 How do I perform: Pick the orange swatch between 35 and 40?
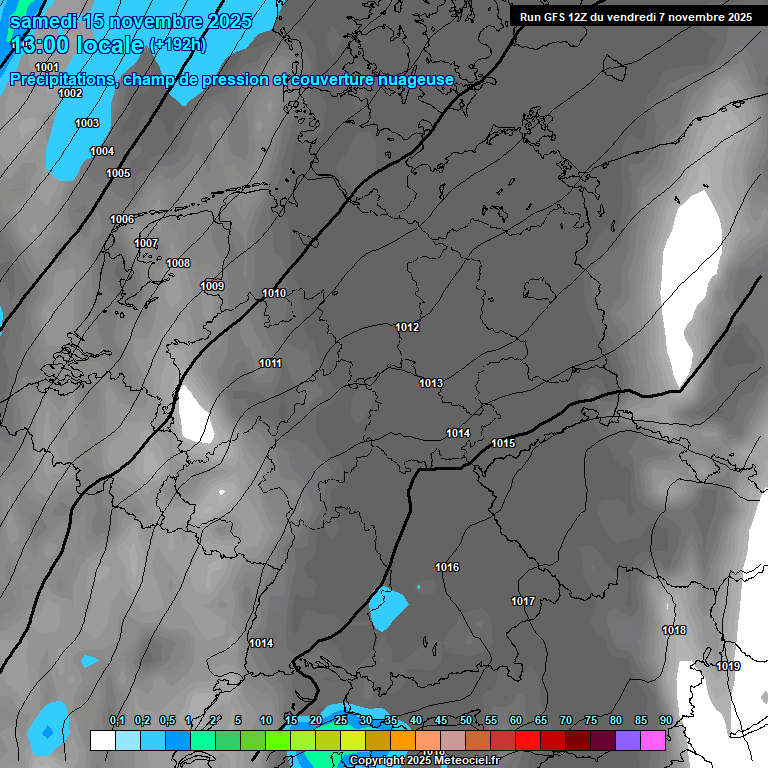(x=403, y=740)
